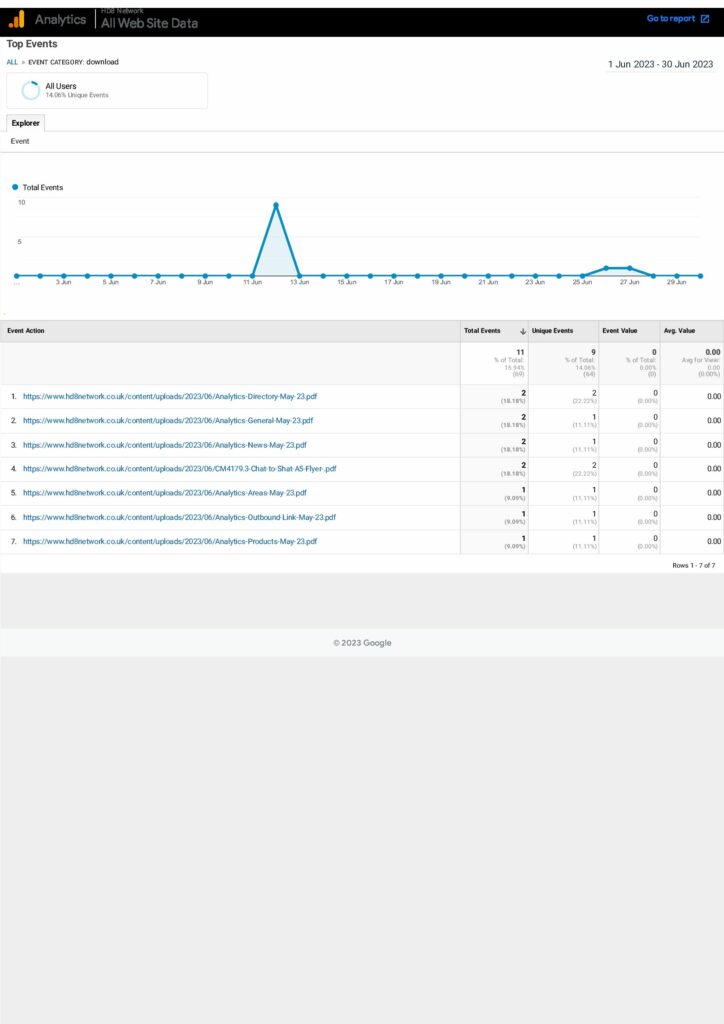This screenshot has height=1024, width=724.
Task: Click the external link icon beside Go to report
Action: (705, 19)
